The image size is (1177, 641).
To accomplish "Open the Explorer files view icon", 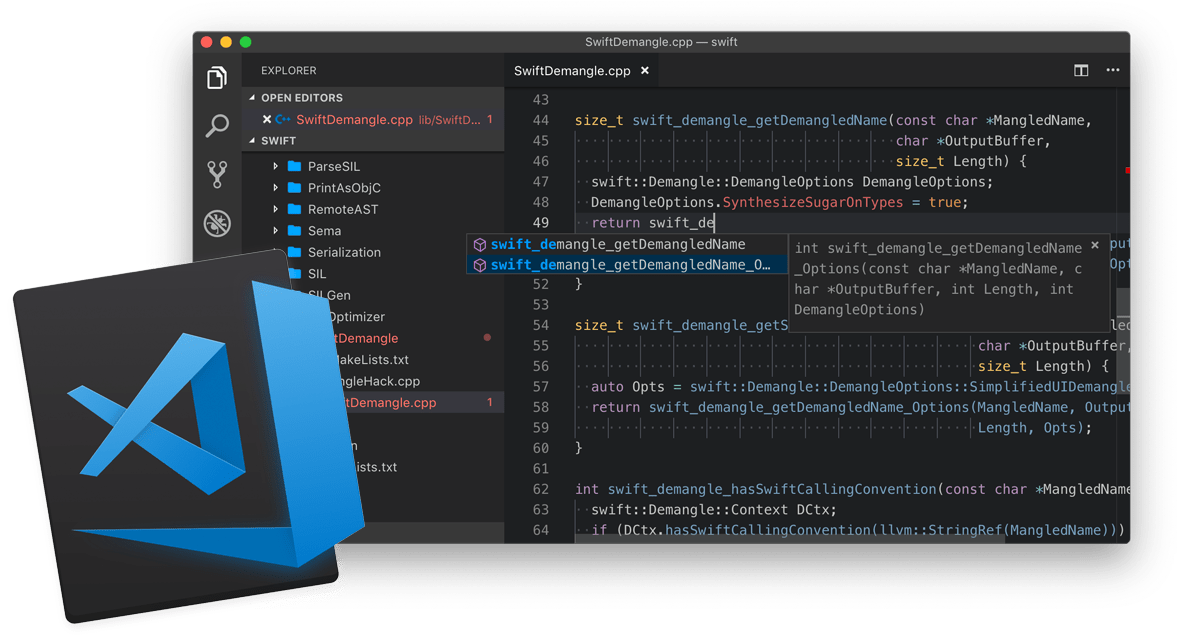I will (217, 77).
